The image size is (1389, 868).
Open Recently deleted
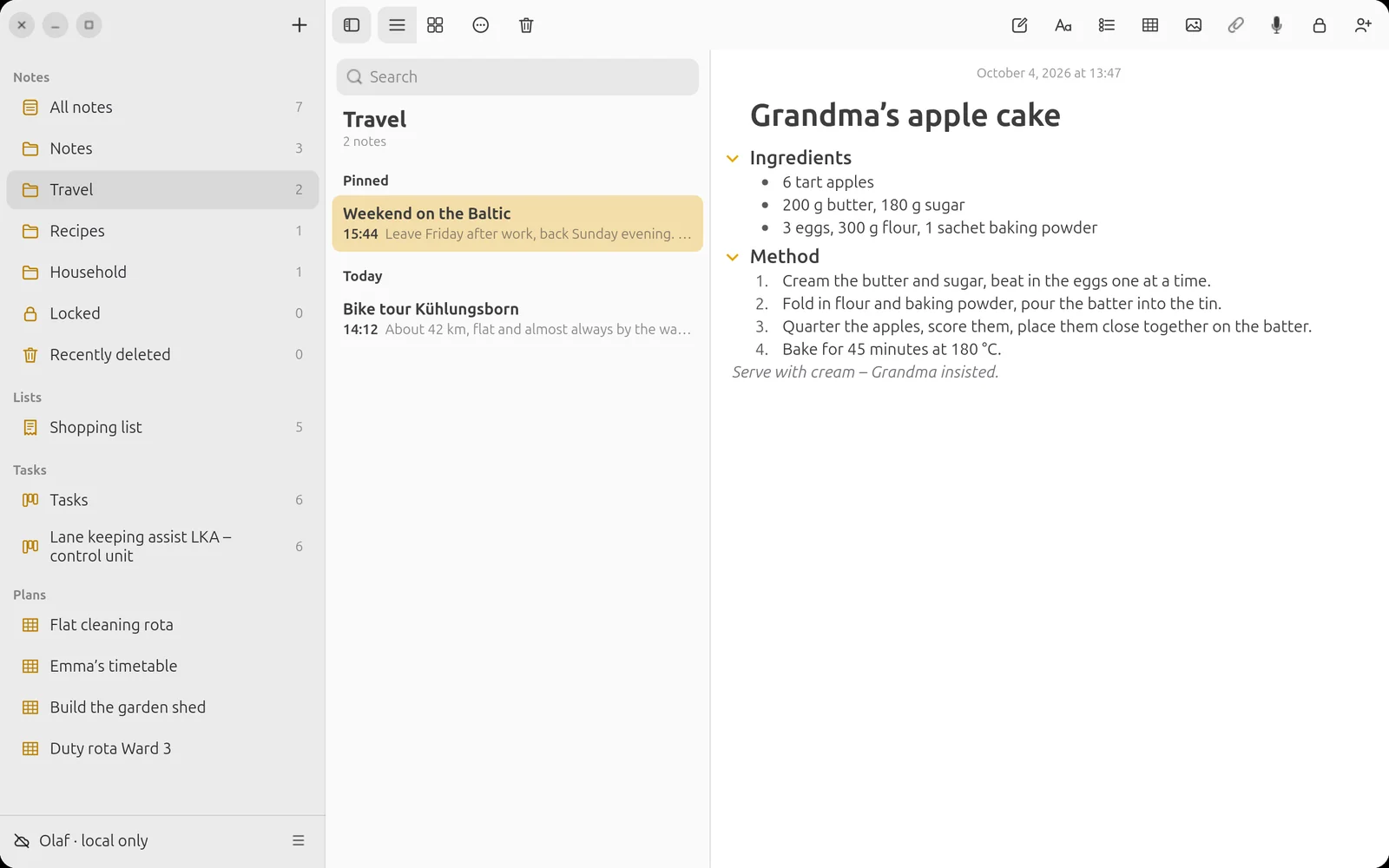162,355
